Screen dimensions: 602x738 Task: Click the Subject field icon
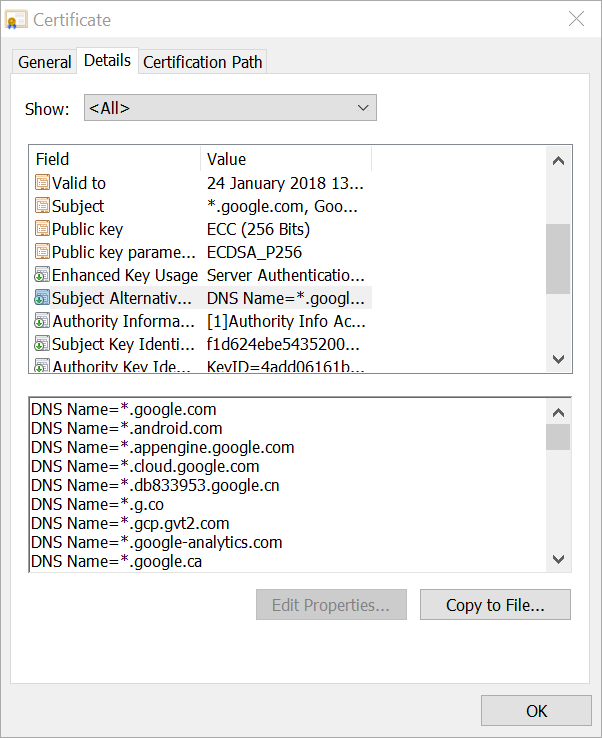tap(42, 206)
